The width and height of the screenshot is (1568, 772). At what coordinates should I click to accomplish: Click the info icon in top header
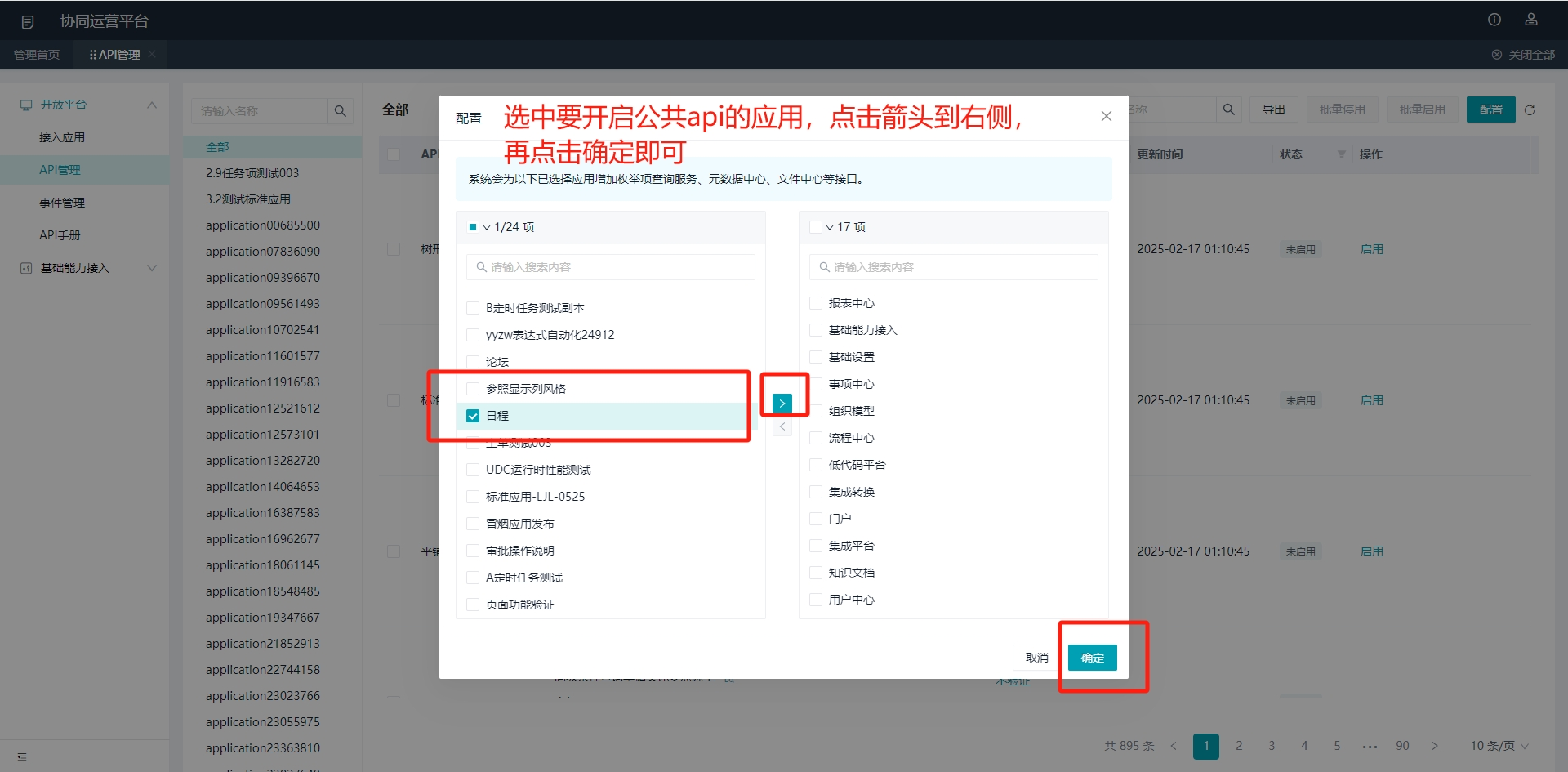tap(1494, 20)
